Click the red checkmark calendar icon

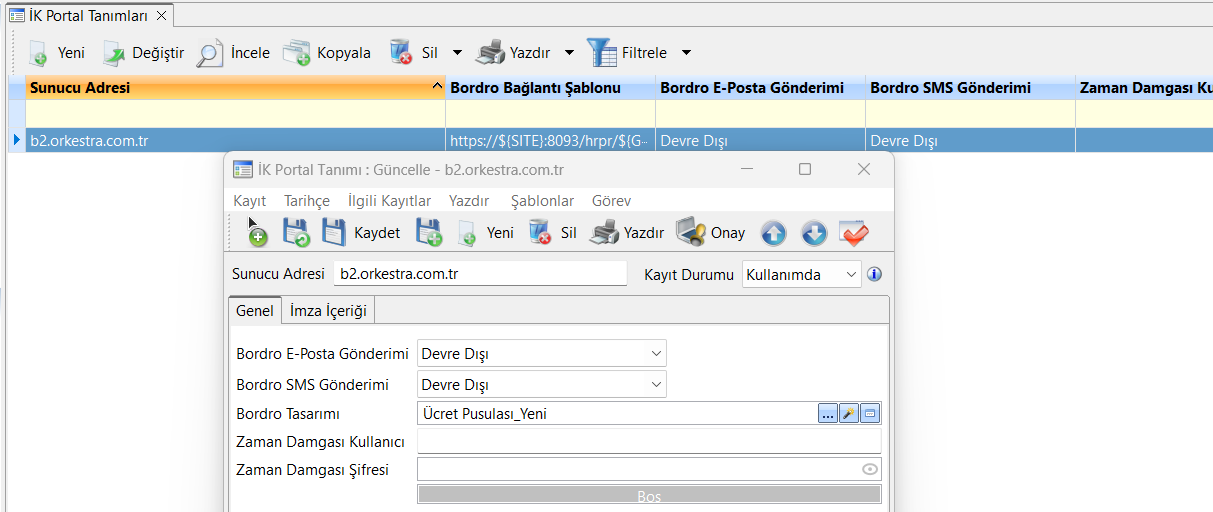pos(853,233)
